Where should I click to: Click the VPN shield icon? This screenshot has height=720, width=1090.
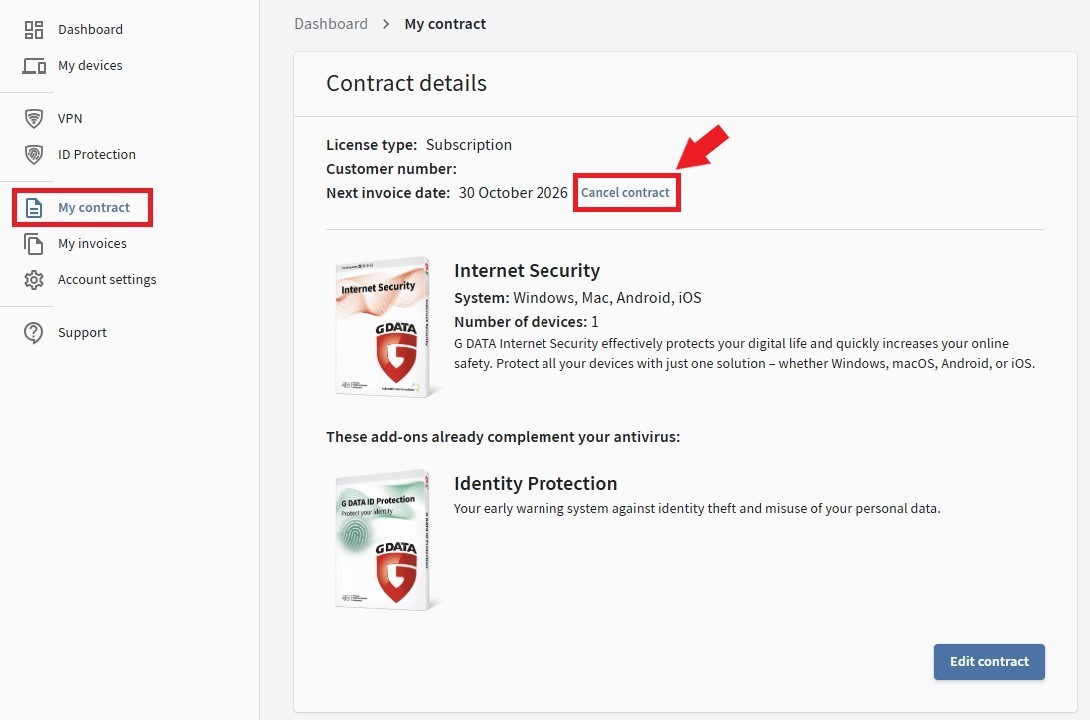[34, 119]
